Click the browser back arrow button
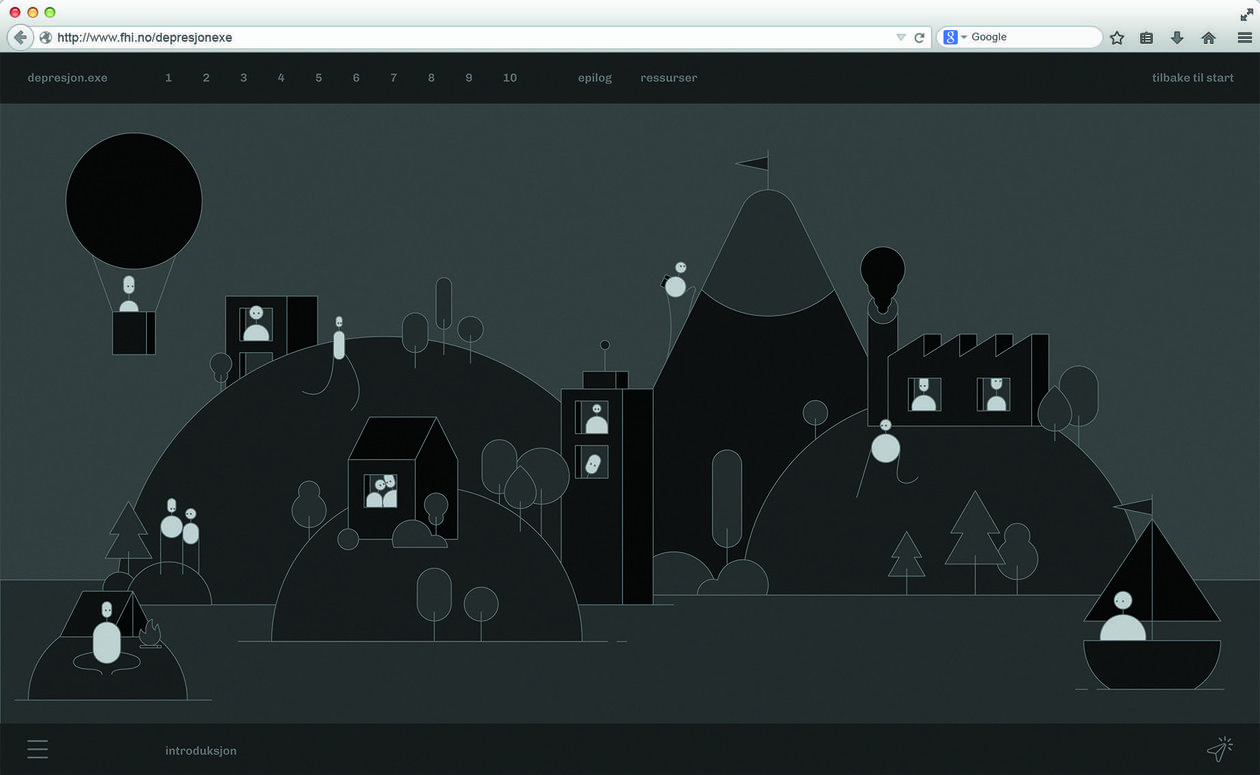Viewport: 1260px width, 775px height. pos(20,37)
